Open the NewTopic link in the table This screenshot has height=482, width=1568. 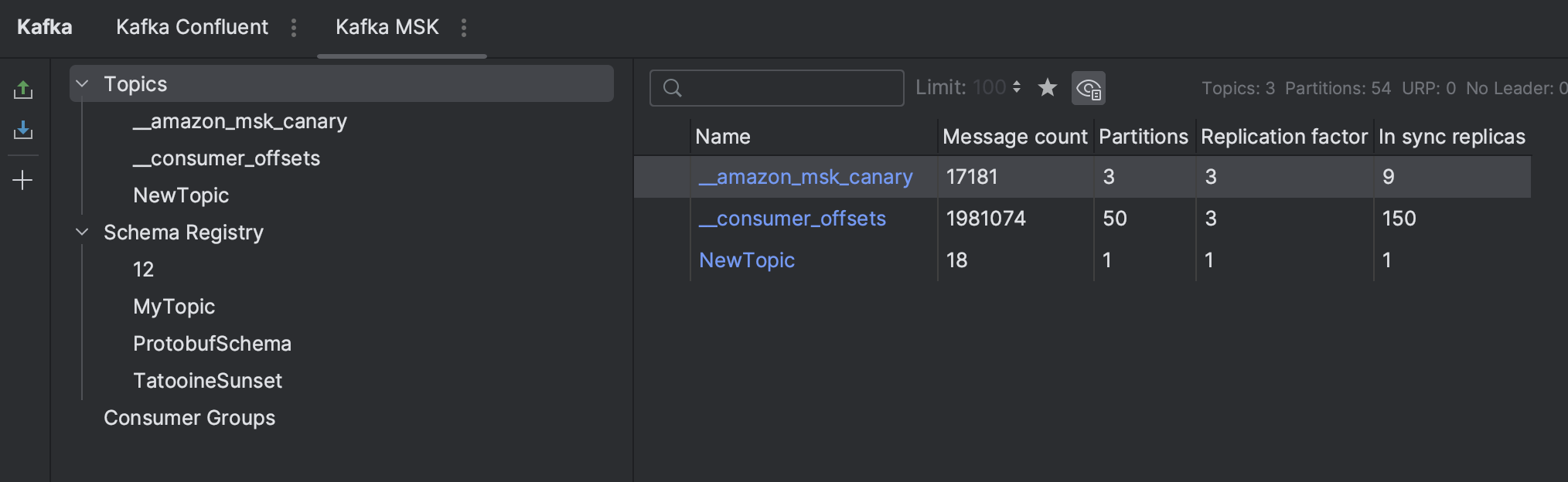pyautogui.click(x=747, y=260)
